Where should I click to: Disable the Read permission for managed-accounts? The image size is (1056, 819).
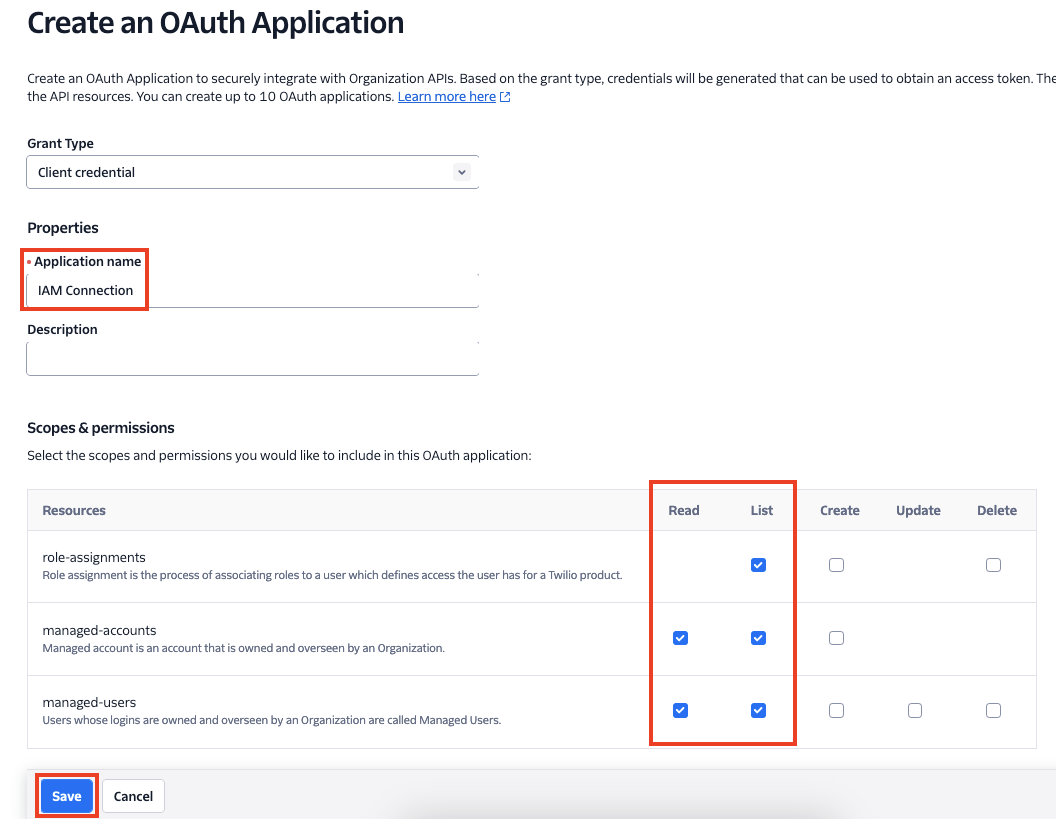pos(680,638)
